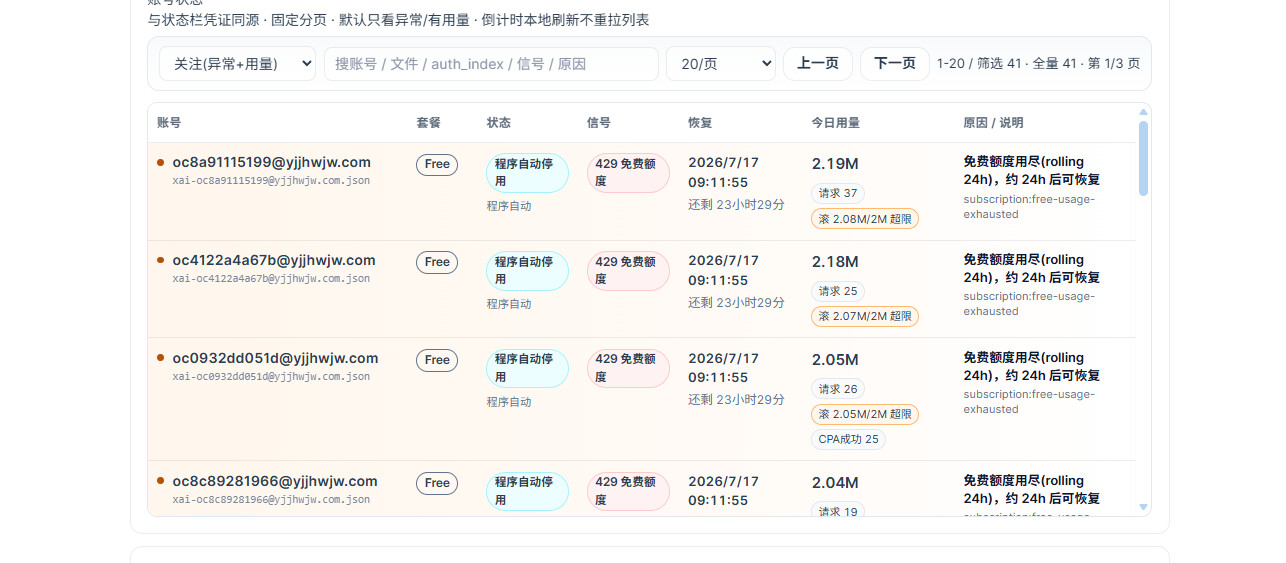The width and height of the screenshot is (1286, 563).
Task: Select account oc8a91115199@yjjhwjw.com
Action: (x=271, y=162)
